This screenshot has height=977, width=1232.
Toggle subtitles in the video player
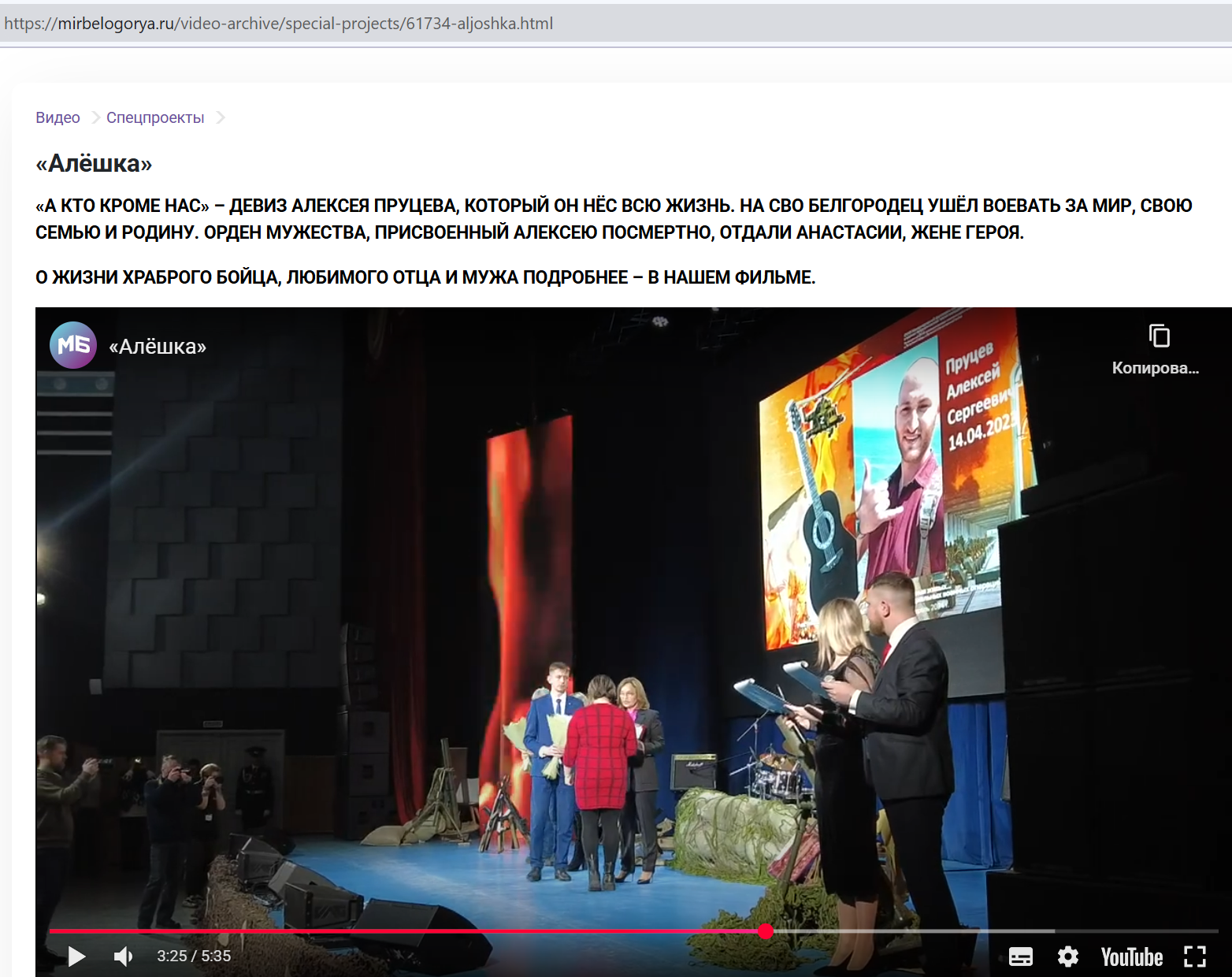tap(1020, 957)
